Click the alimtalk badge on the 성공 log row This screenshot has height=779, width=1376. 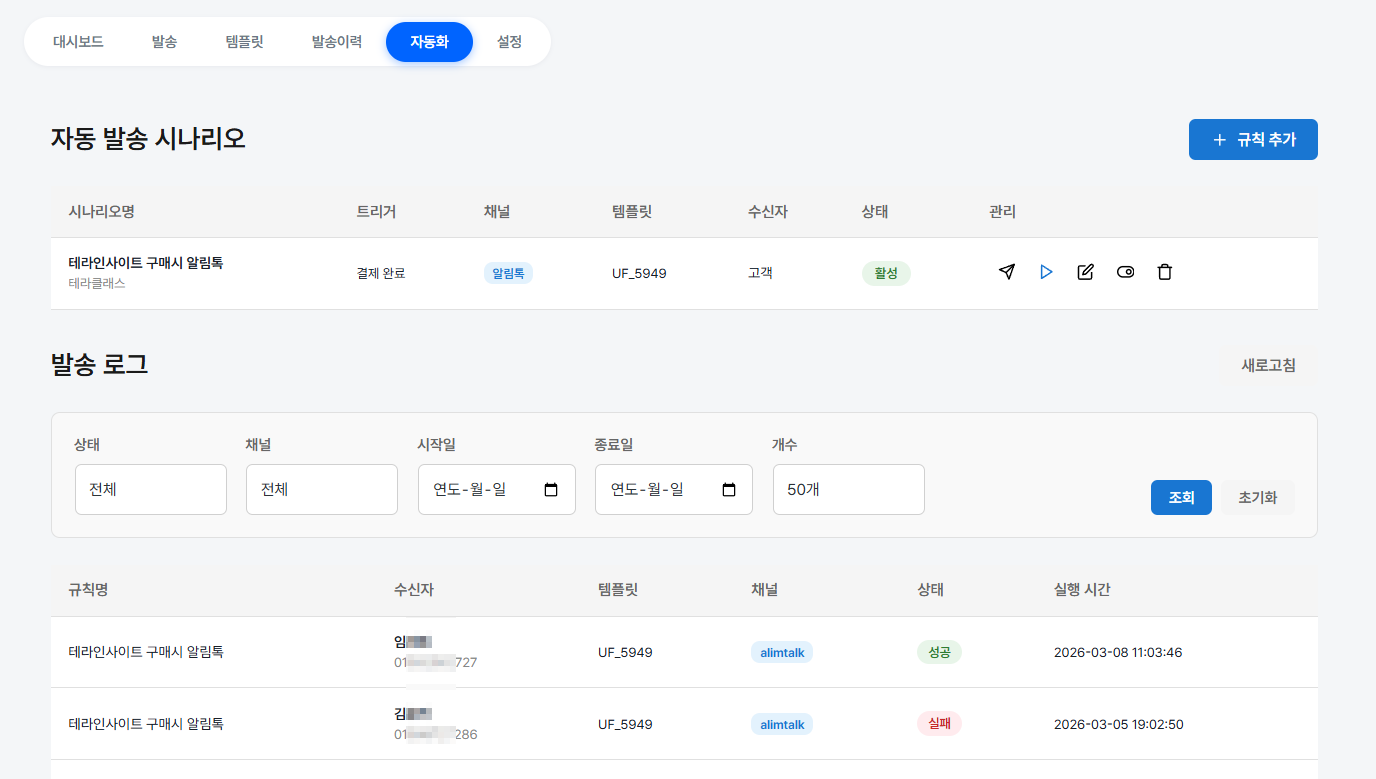pos(781,651)
